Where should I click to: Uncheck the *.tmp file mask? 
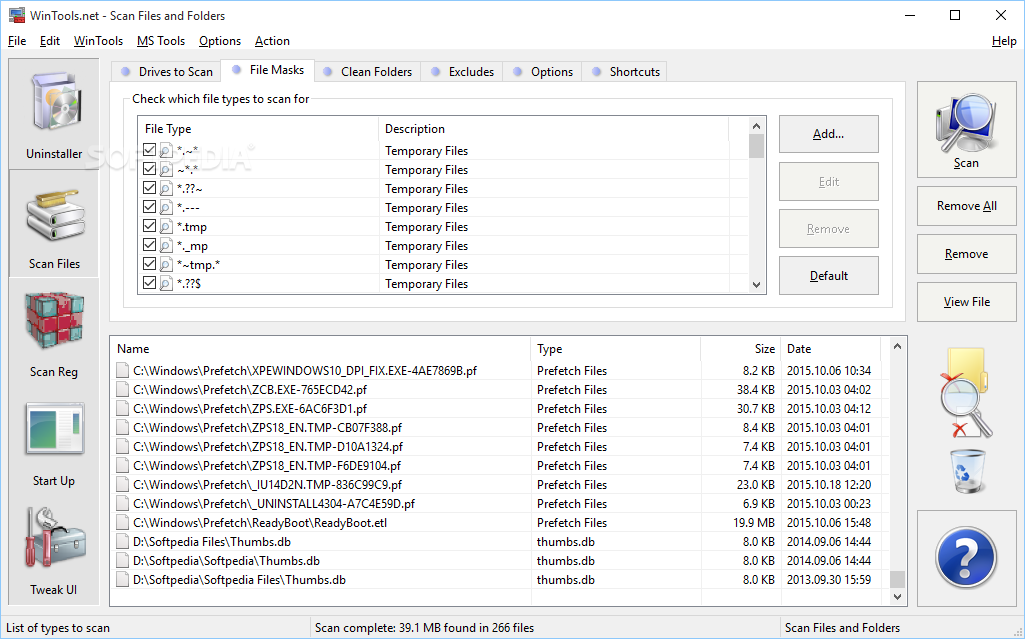coord(149,225)
